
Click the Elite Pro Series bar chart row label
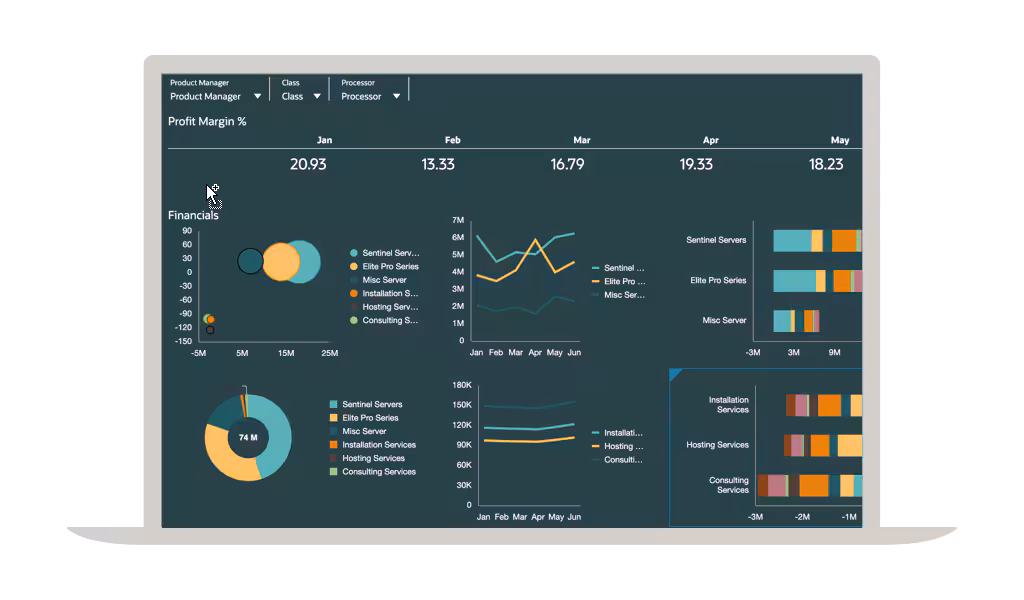pos(718,281)
